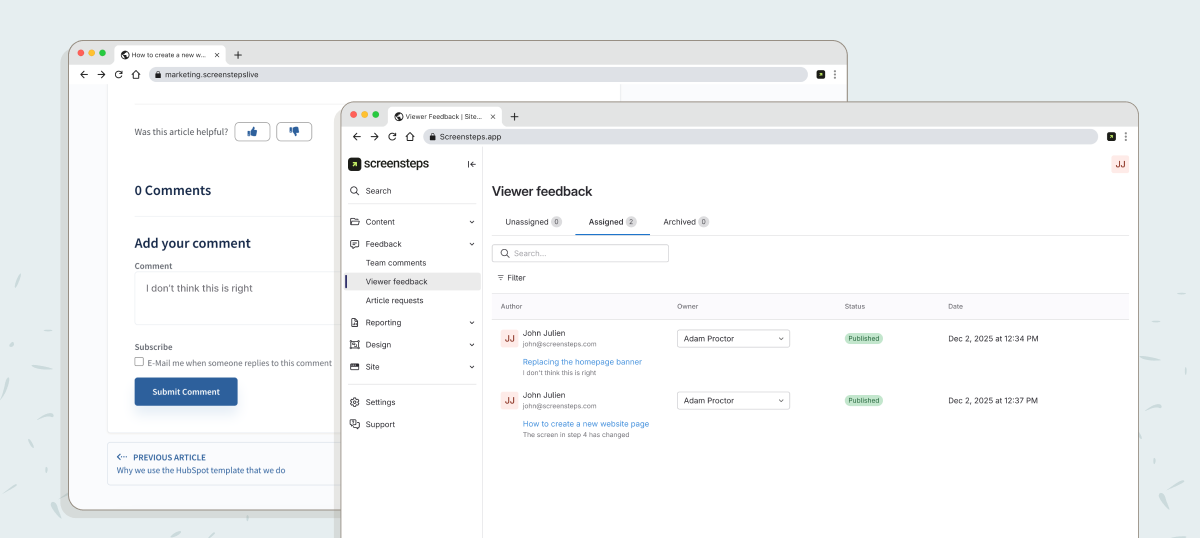The width and height of the screenshot is (1200, 538).
Task: Select Team comments in the sidebar
Action: [396, 263]
